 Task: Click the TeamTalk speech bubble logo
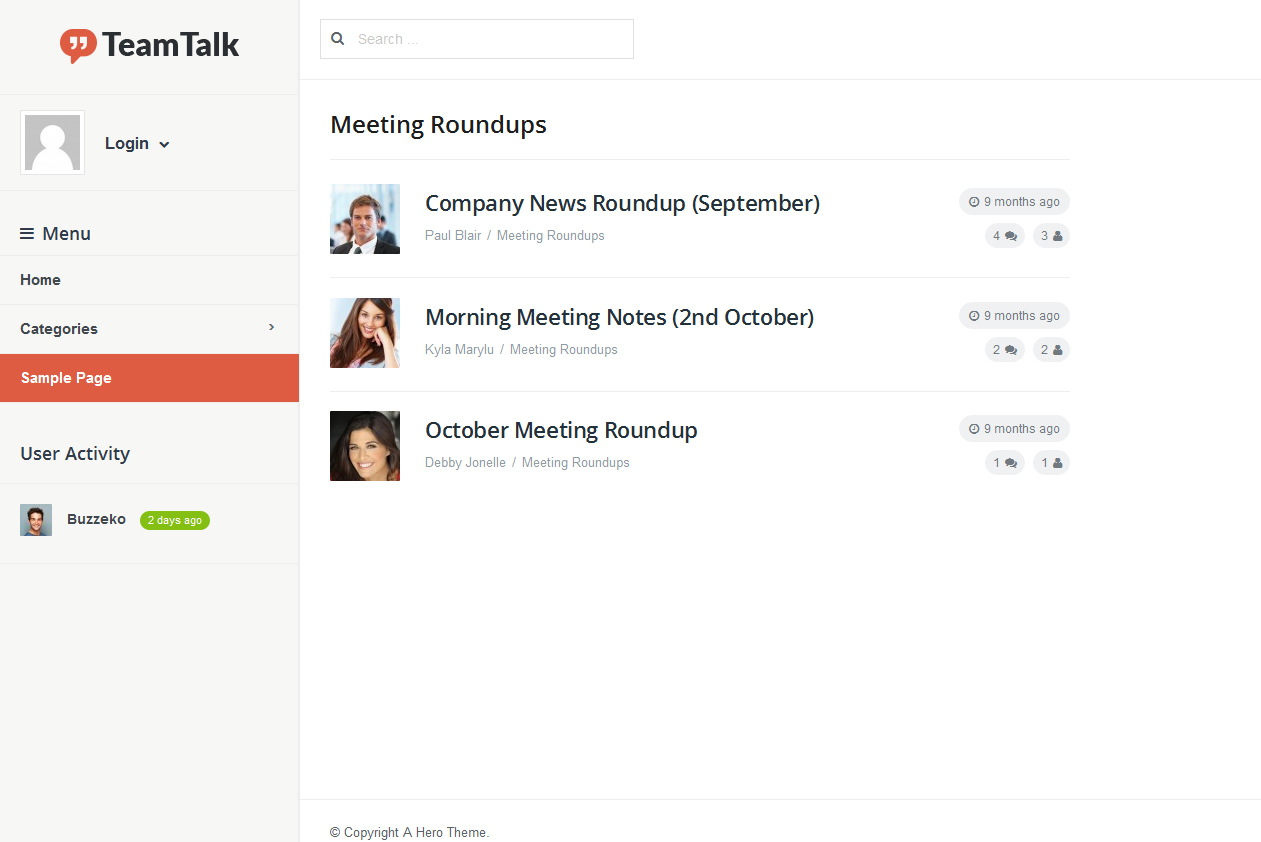78,45
